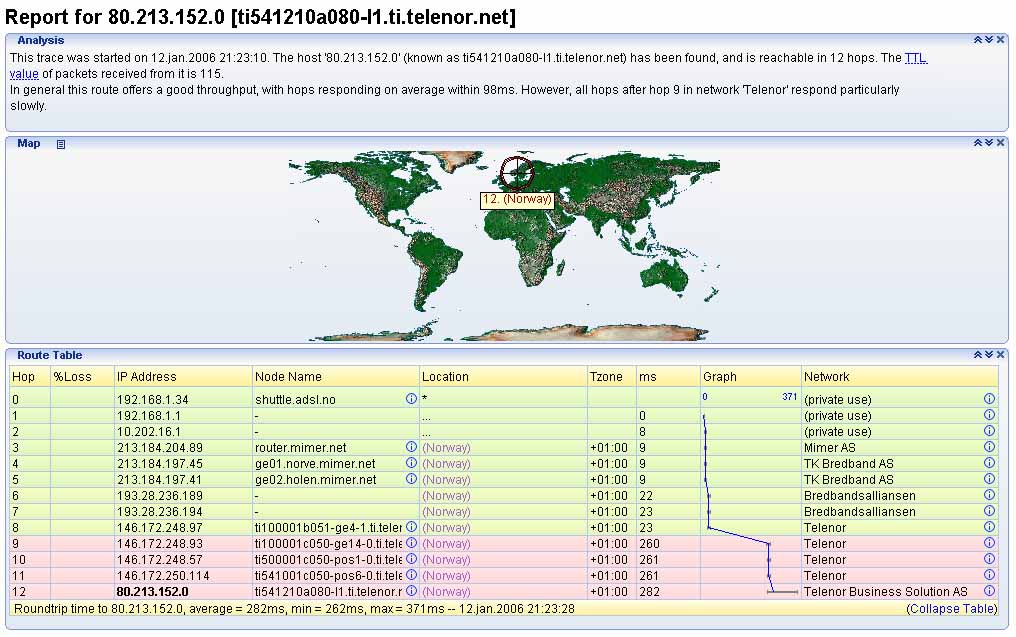
Task: Click Bredbandsalliansen info icon in hop 6 row
Action: coord(989,495)
